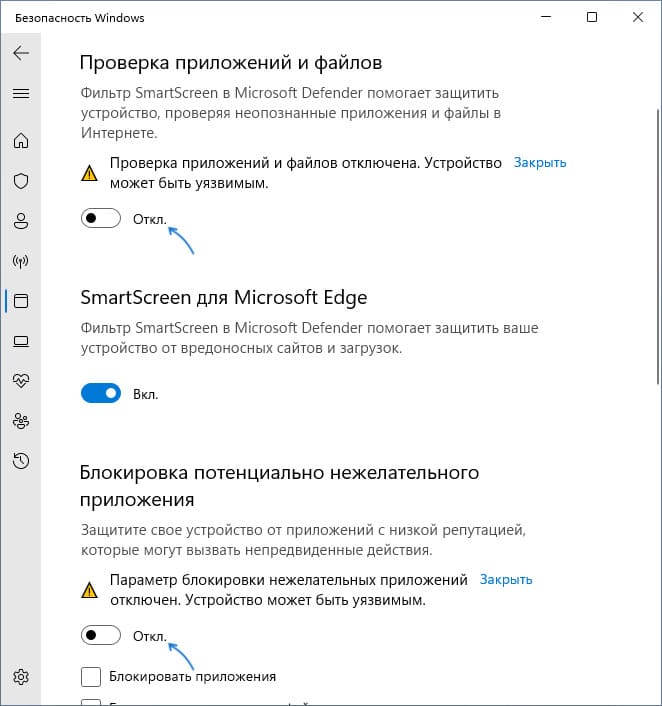
Task: Check the Блокировать приложения checkbox
Action: 91,677
